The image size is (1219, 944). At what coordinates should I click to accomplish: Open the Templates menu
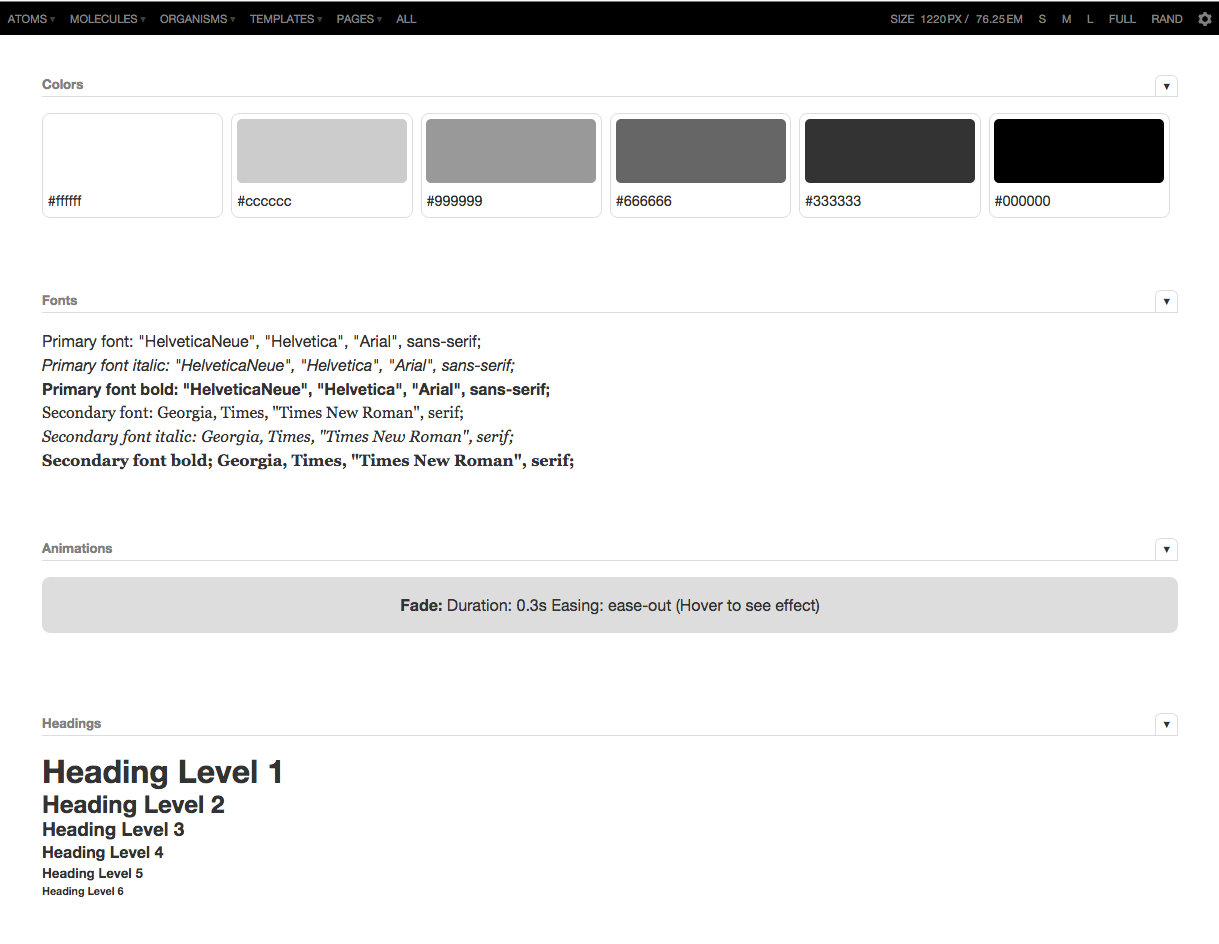click(x=286, y=19)
